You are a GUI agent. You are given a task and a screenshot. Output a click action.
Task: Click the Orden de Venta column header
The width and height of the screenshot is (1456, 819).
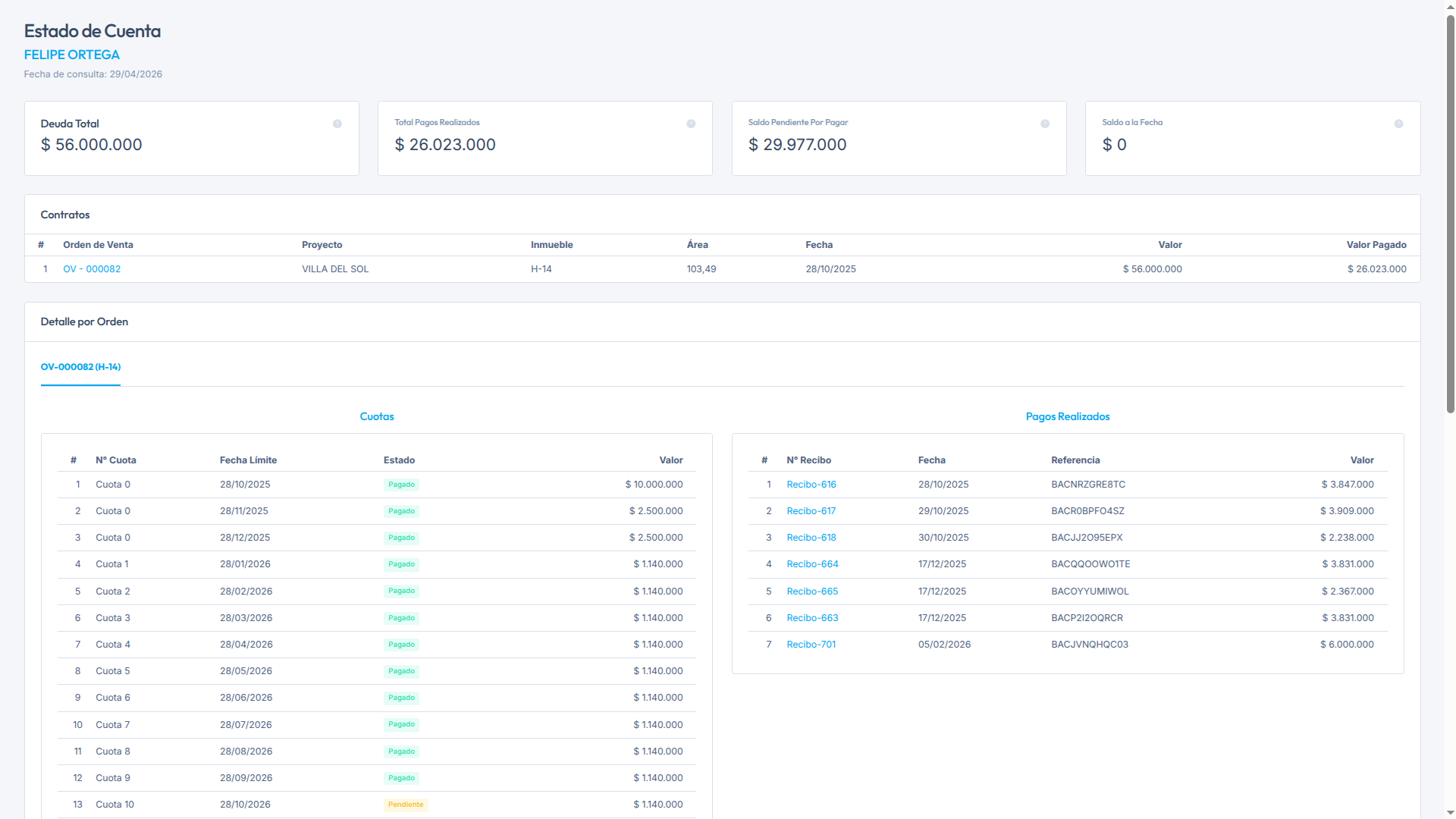tap(98, 245)
